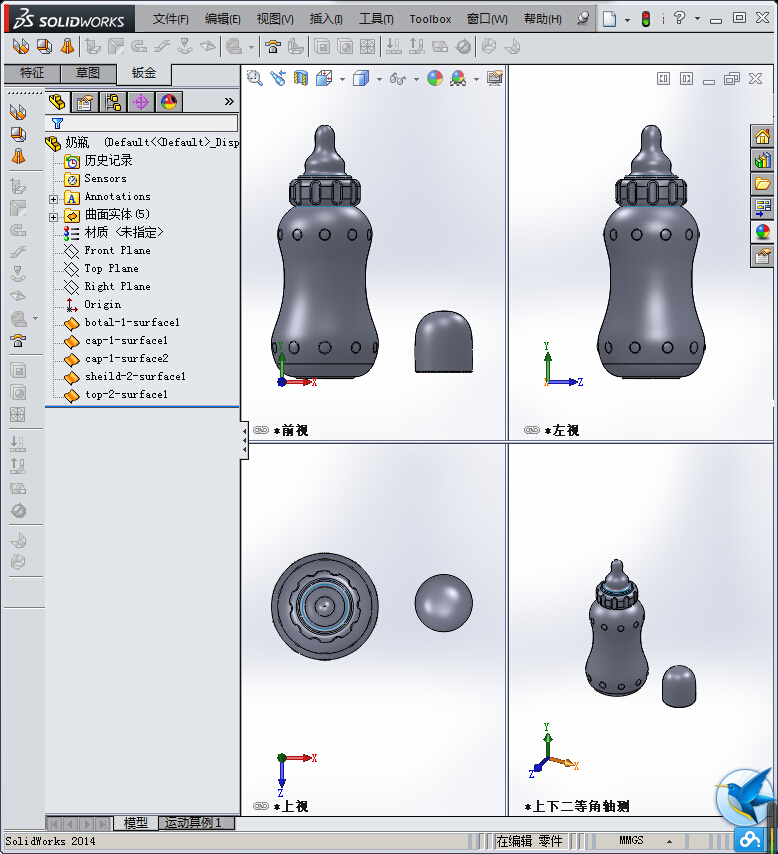
Task: Open the DisplayManager color ball tab
Action: pyautogui.click(x=169, y=102)
